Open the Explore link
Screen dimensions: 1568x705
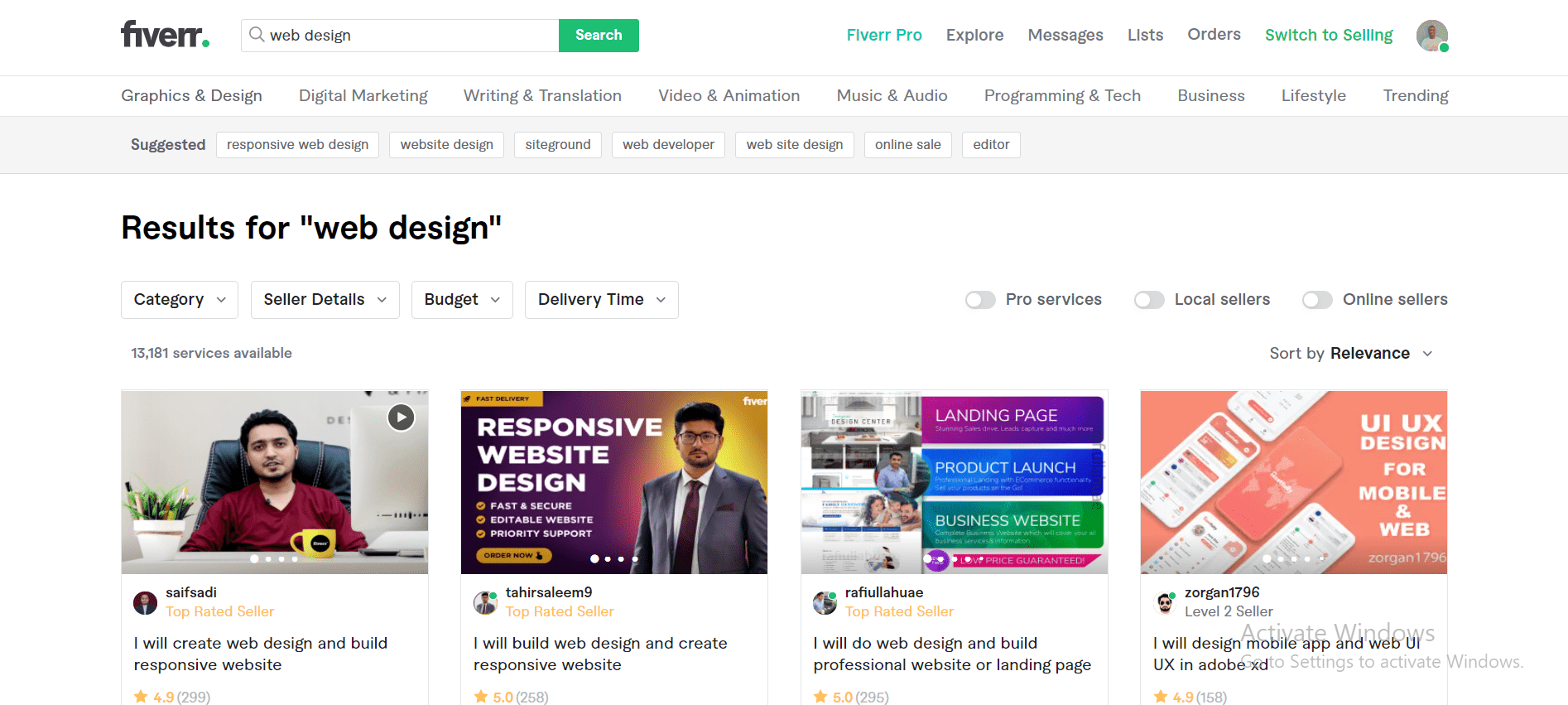tap(974, 36)
